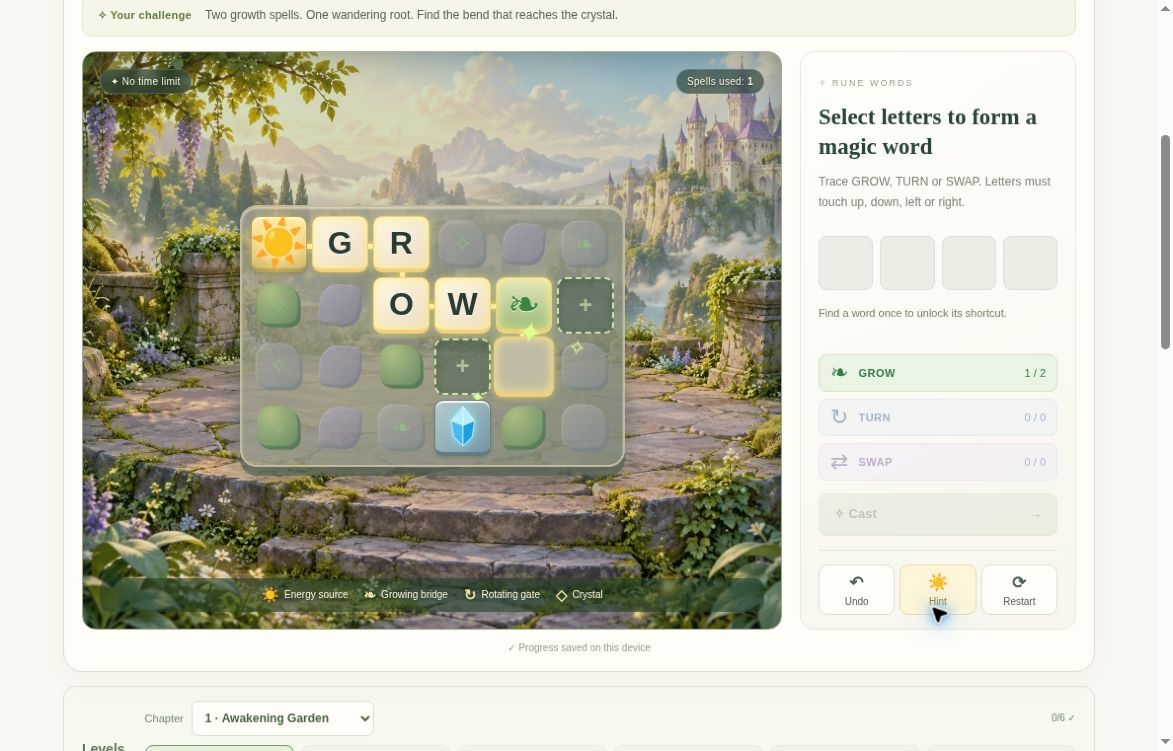This screenshot has width=1173, height=751.
Task: Click the 'Your challenge' label
Action: click(x=144, y=15)
